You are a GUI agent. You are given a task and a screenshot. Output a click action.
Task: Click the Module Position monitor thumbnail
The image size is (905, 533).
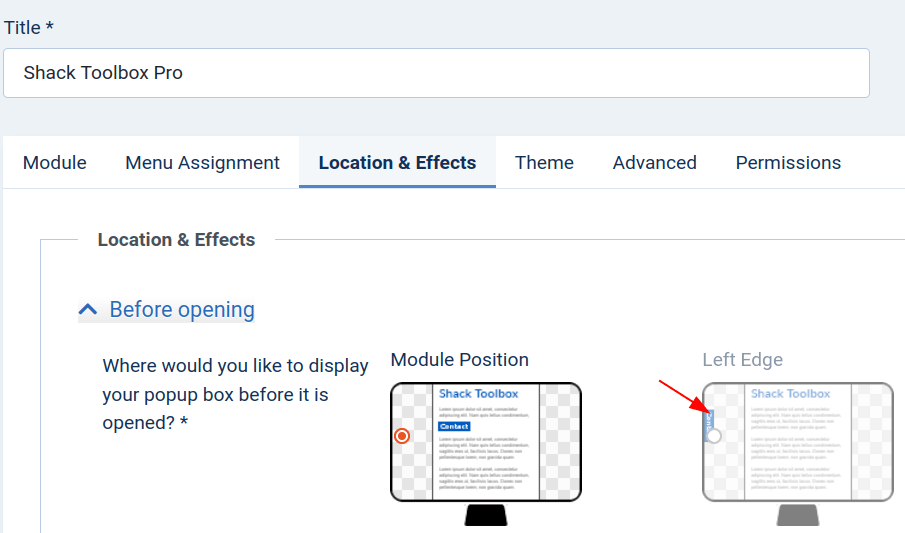pos(486,454)
